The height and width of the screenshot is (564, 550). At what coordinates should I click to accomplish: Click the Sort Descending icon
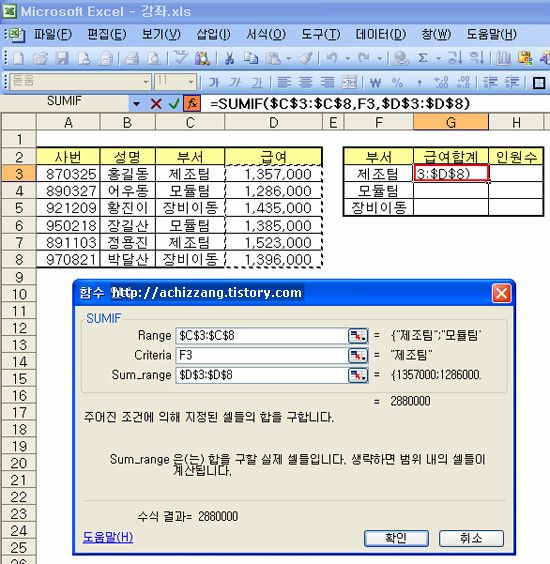click(477, 58)
